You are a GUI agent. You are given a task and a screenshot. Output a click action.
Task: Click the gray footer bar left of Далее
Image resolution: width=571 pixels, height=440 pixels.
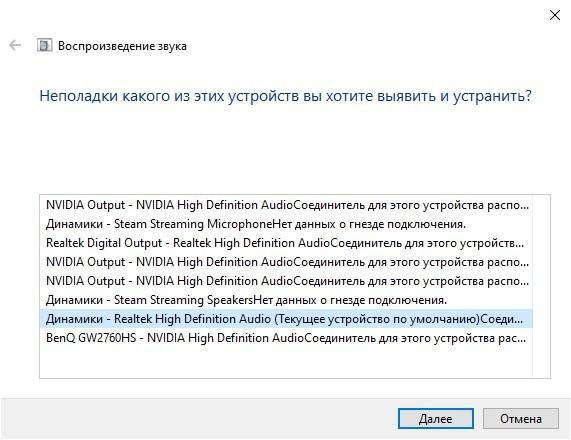198,418
